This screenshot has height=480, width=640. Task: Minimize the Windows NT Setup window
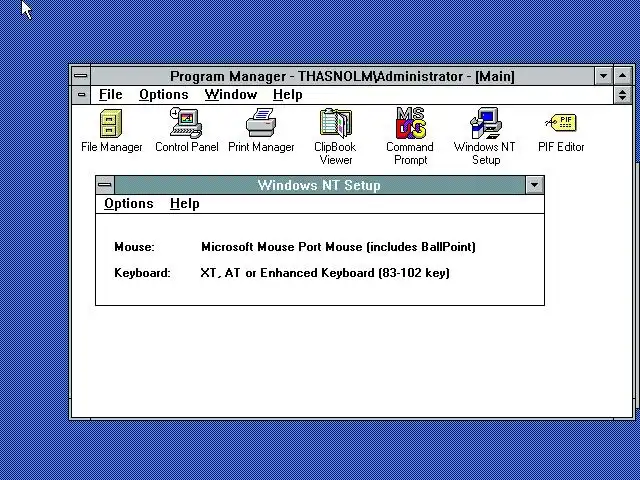tap(534, 185)
